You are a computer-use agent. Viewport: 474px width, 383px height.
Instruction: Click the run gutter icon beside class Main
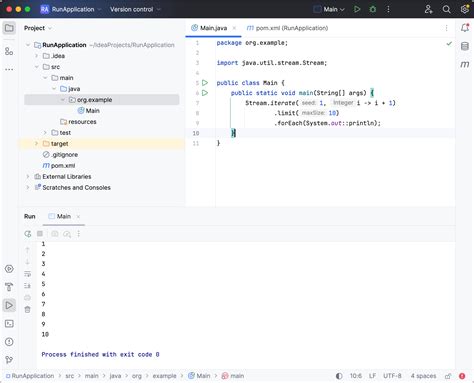205,83
